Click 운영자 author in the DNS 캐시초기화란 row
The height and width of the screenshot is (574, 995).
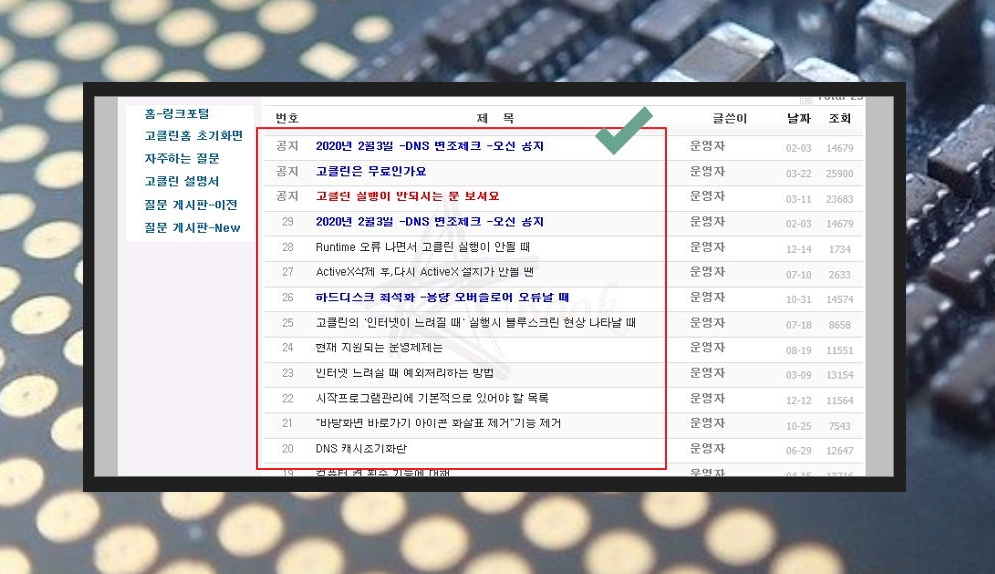(x=708, y=448)
